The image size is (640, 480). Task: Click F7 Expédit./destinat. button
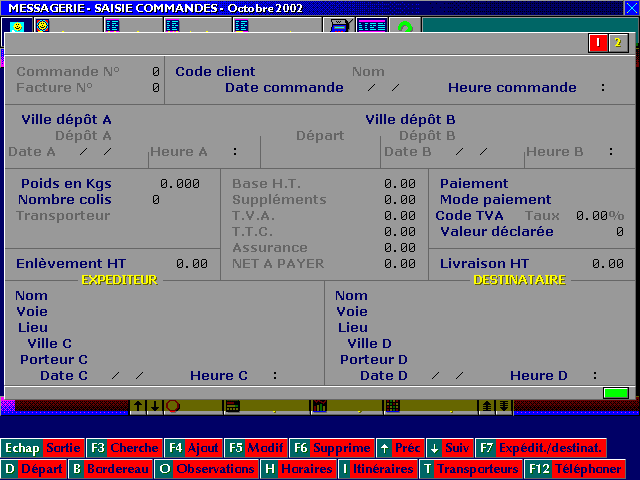click(541, 448)
